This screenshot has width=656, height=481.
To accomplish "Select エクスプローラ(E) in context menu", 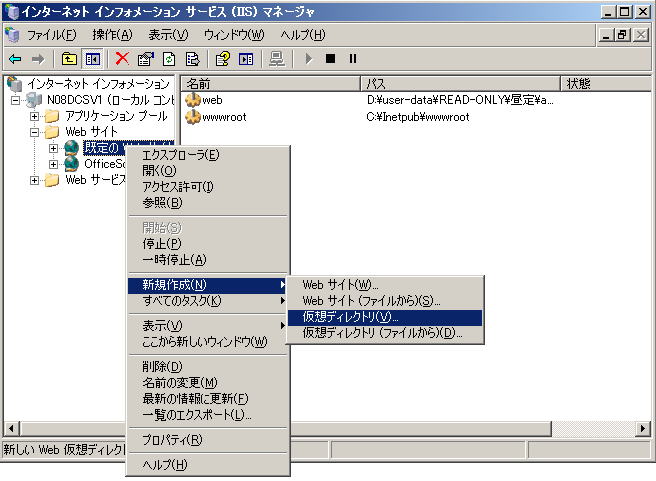I will tap(208, 155).
